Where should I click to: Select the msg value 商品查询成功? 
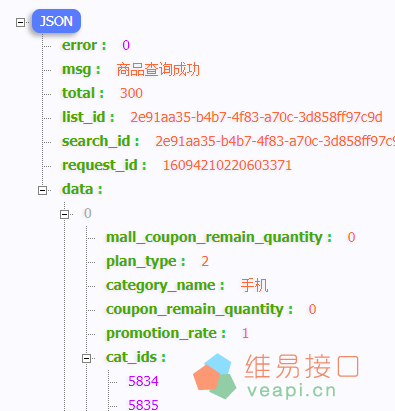[158, 69]
